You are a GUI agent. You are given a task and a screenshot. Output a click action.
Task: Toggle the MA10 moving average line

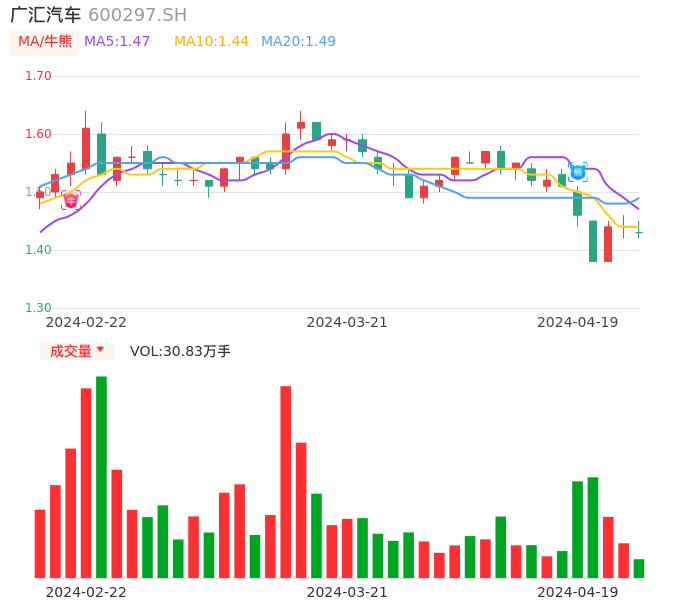coord(211,42)
